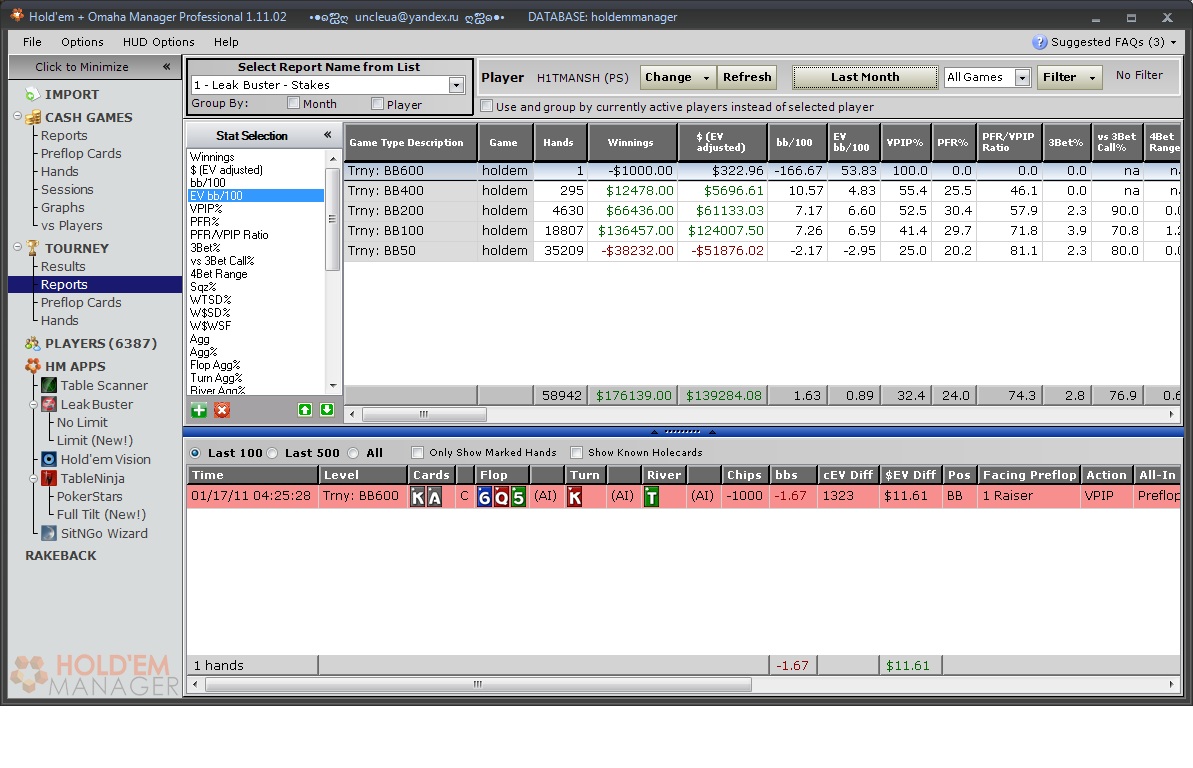
Task: Open the vs Players item
Action: (72, 225)
